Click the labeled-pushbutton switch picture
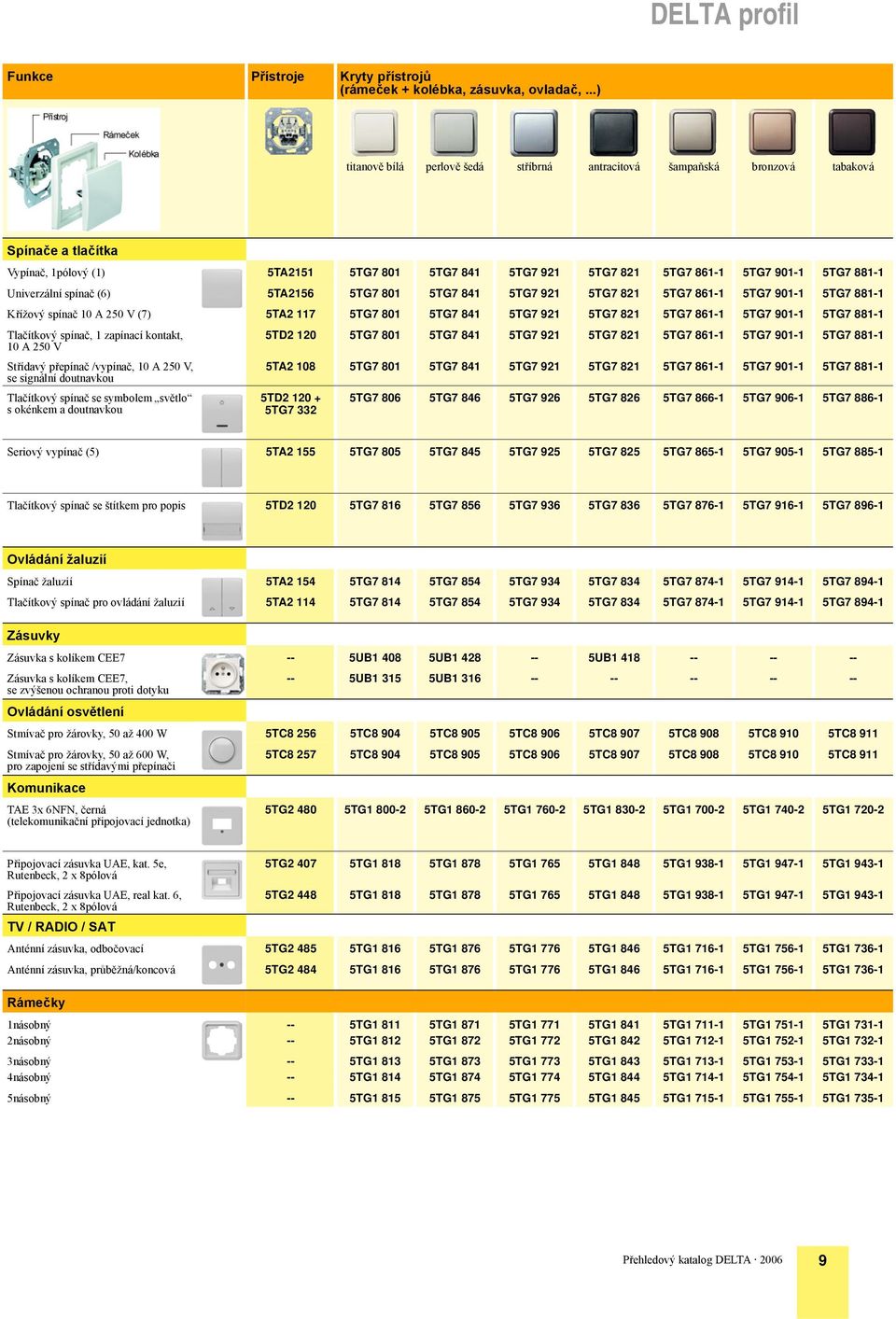 pyautogui.click(x=222, y=521)
